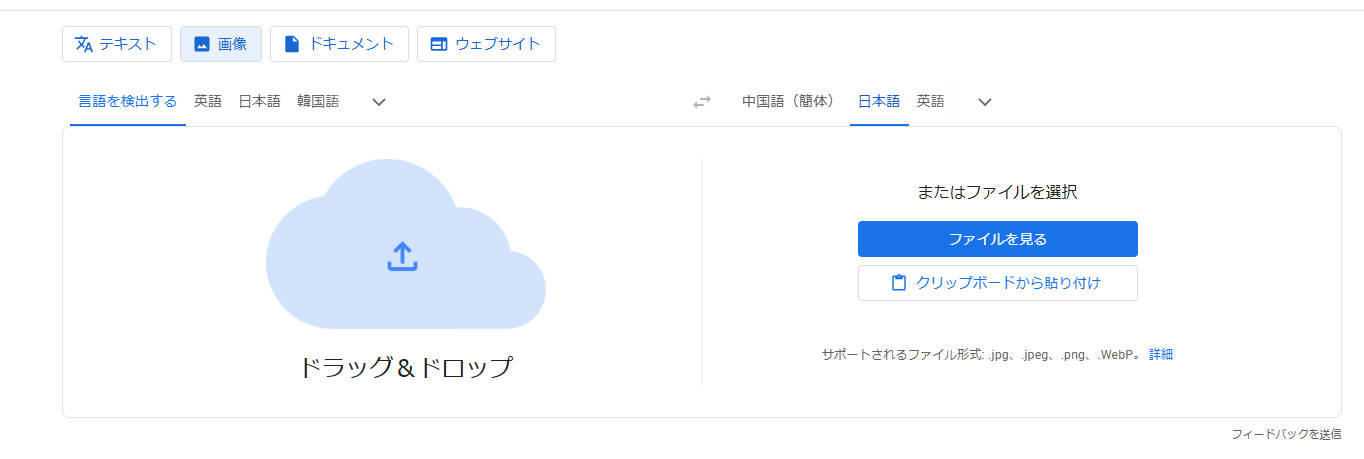Click the clipboard icon for paste
This screenshot has height=459, width=1364.
point(899,283)
